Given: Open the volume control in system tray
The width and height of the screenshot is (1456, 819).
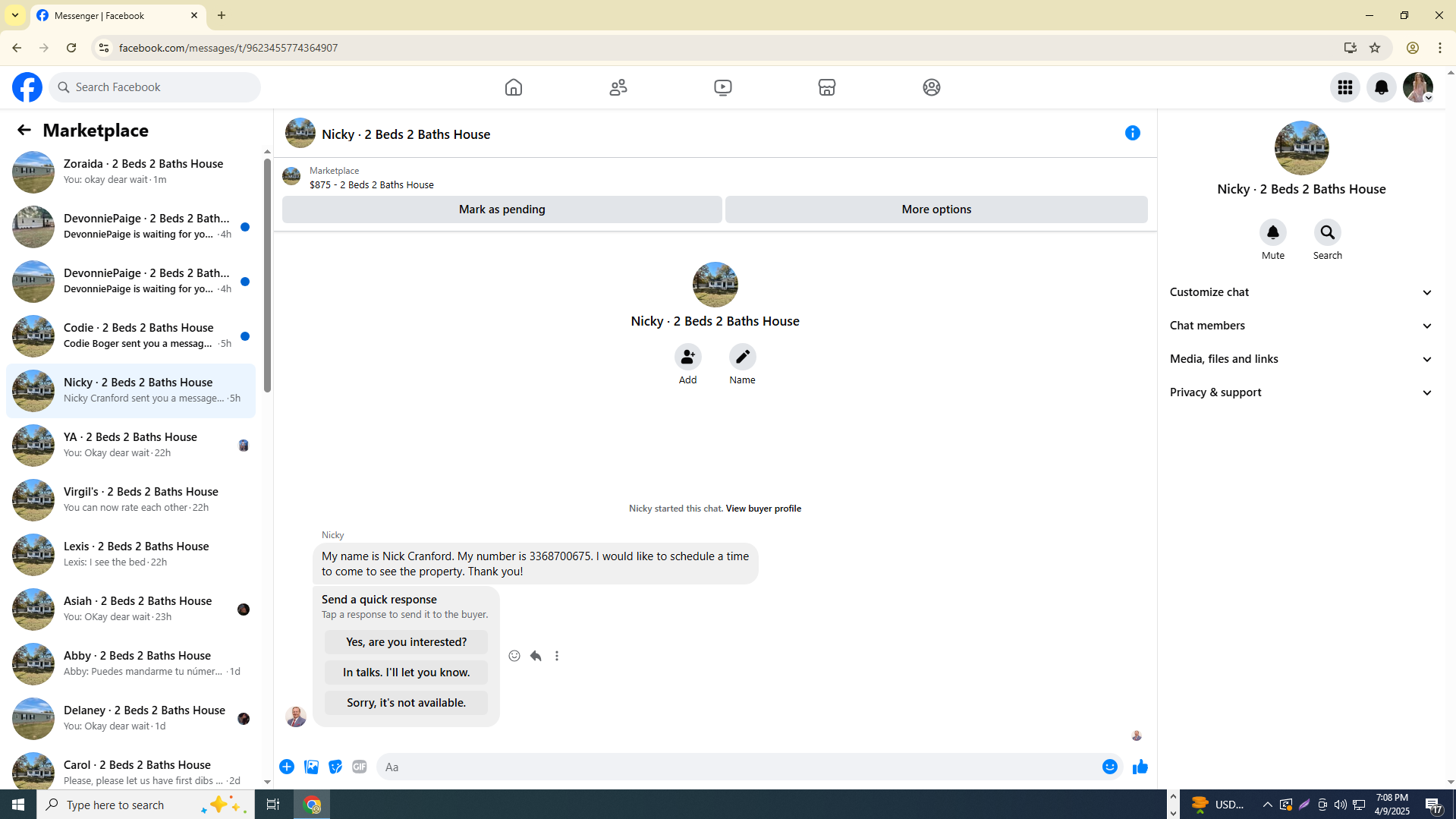Looking at the screenshot, I should (1341, 805).
